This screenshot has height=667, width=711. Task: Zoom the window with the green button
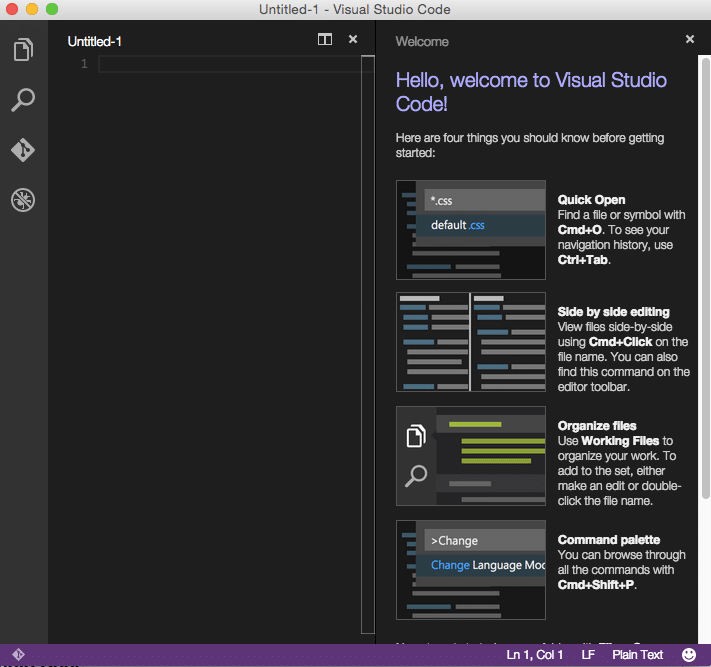[52, 9]
